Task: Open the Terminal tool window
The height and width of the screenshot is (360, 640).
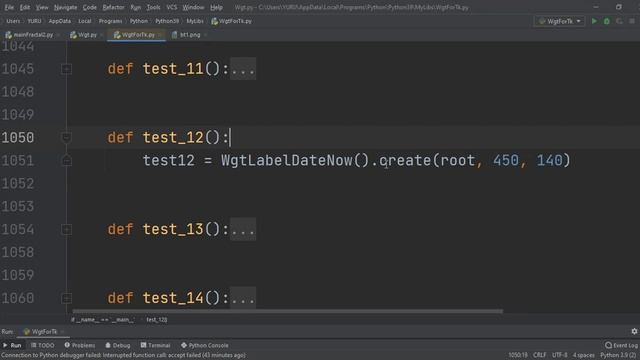Action: click(x=155, y=345)
